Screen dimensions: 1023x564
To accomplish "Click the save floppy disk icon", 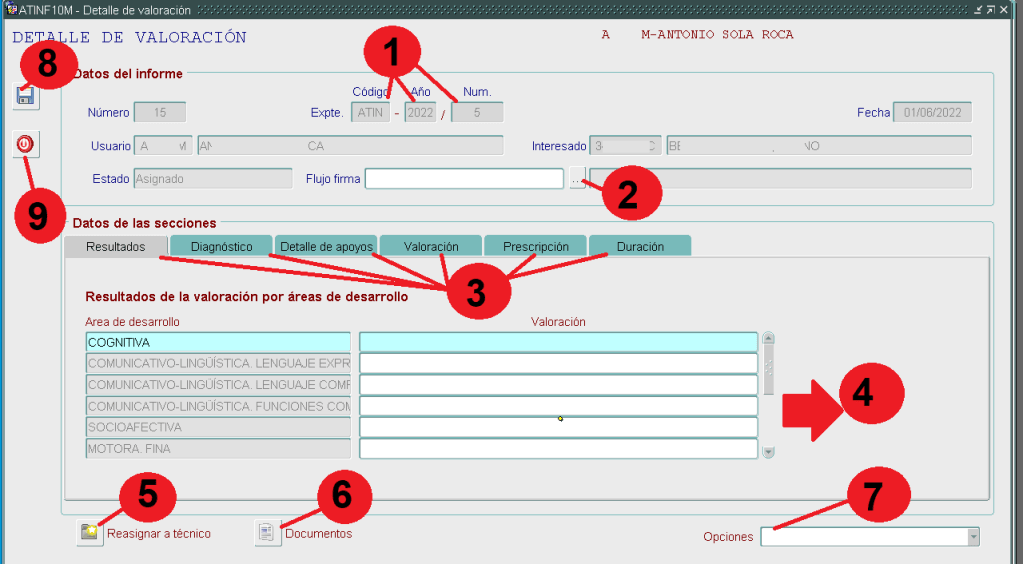I will click(x=26, y=96).
